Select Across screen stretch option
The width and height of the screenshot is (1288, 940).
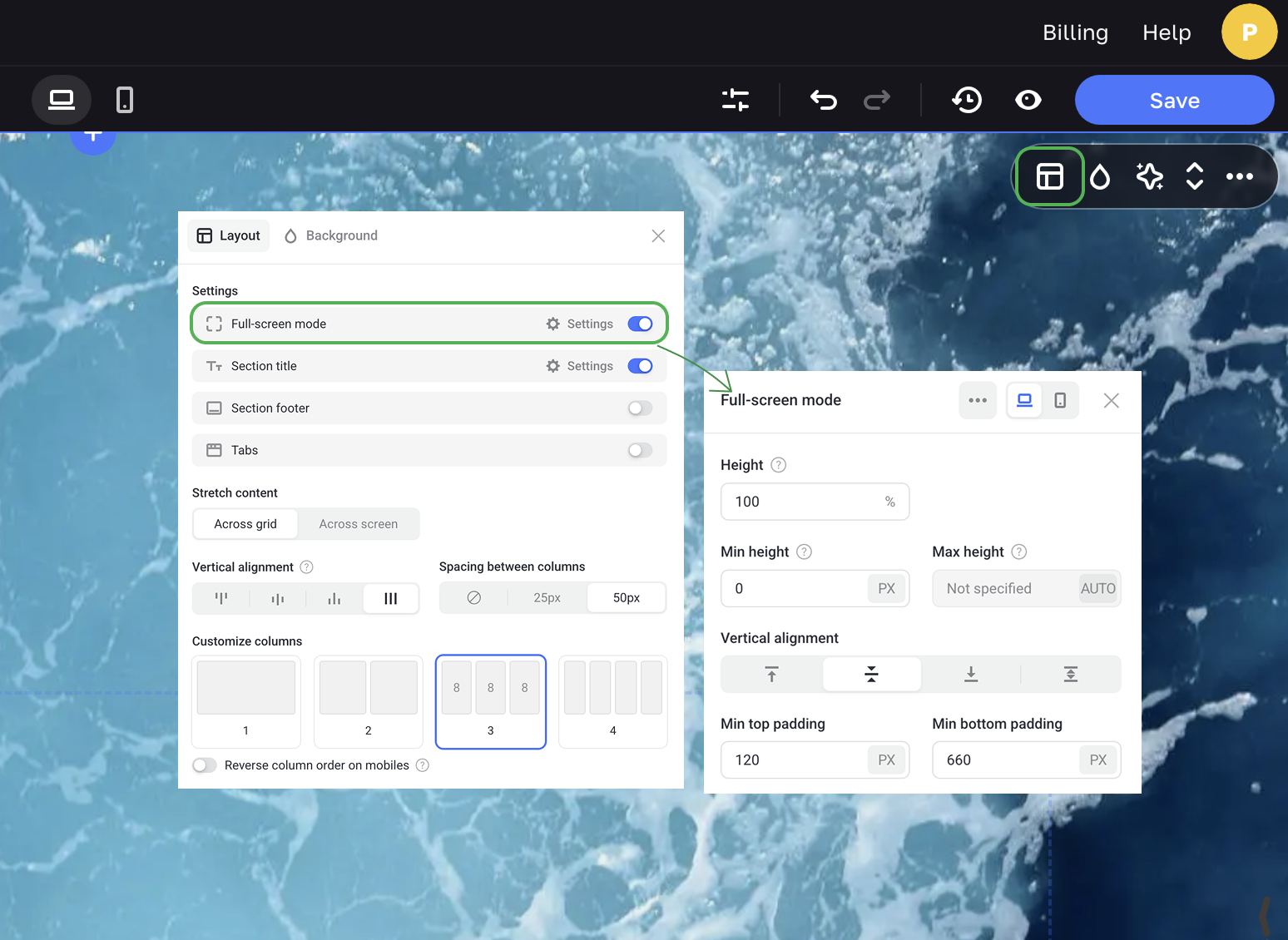tap(359, 524)
